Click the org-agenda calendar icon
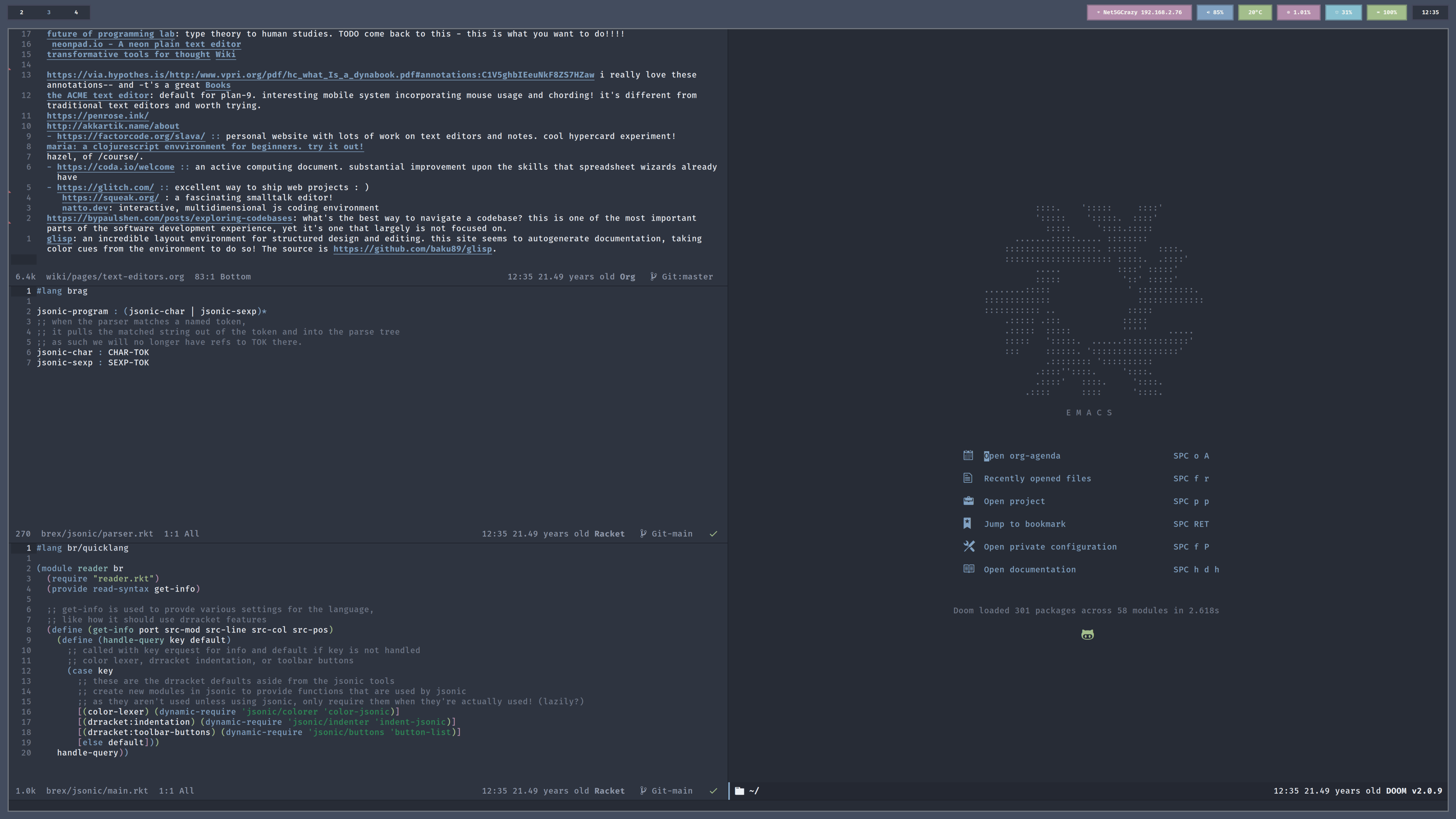1456x819 pixels. pyautogui.click(x=968, y=455)
